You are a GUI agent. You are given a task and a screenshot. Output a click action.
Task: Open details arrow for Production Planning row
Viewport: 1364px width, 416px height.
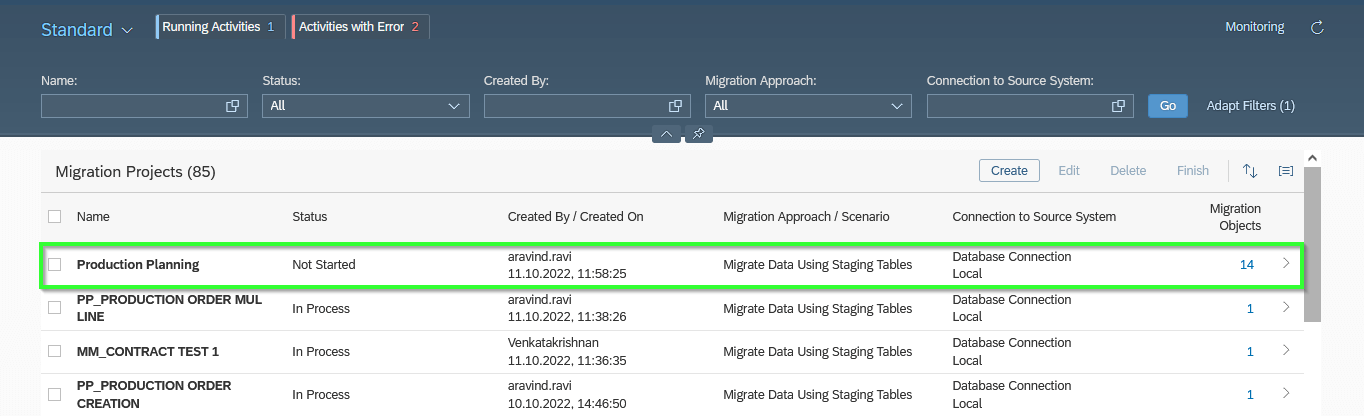[x=1286, y=264]
